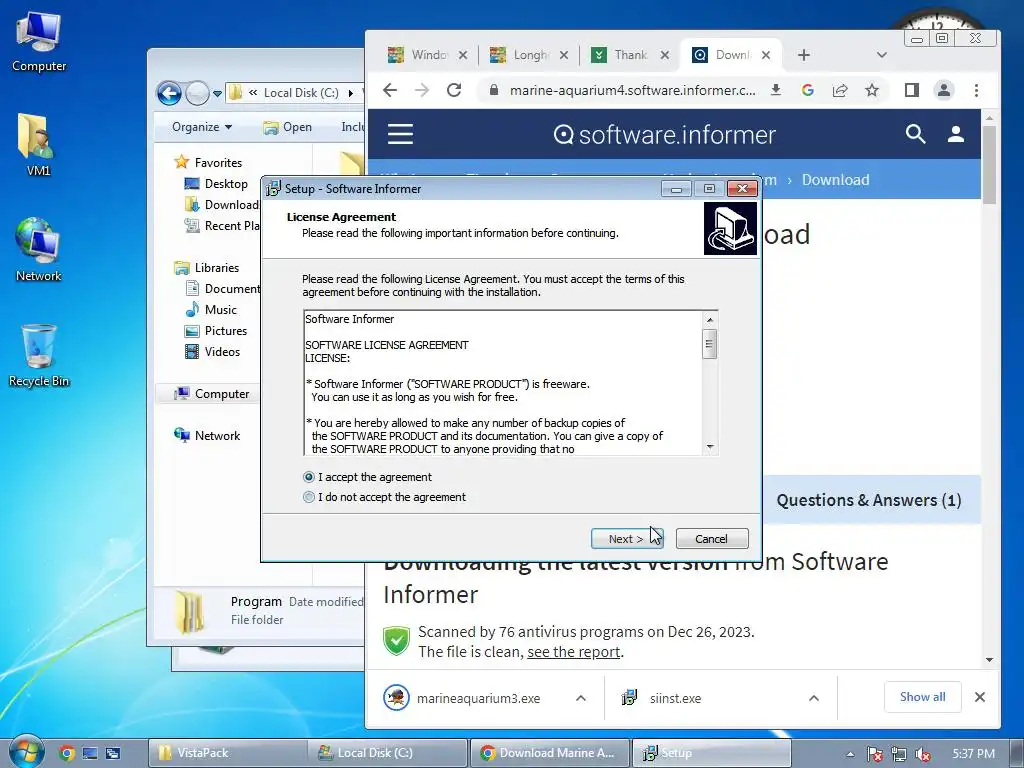Click the Explorer forward arrow button

coord(197,93)
